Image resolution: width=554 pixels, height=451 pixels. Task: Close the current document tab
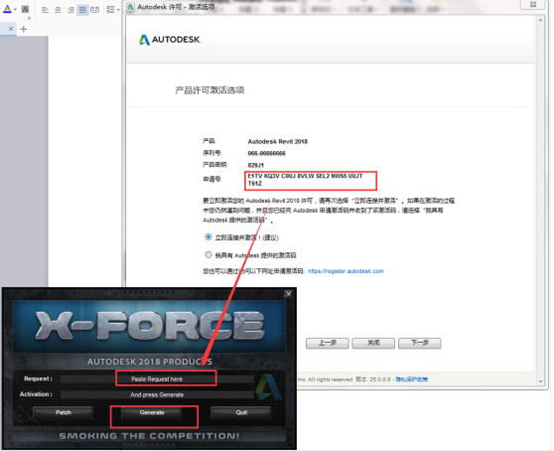click(x=11, y=29)
